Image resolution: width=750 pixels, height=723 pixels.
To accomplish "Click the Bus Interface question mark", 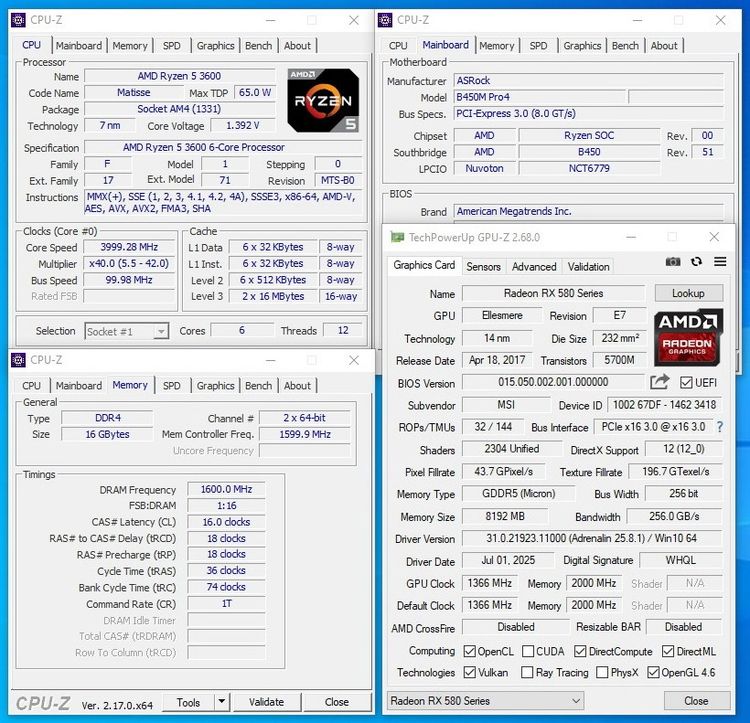I will [x=720, y=427].
